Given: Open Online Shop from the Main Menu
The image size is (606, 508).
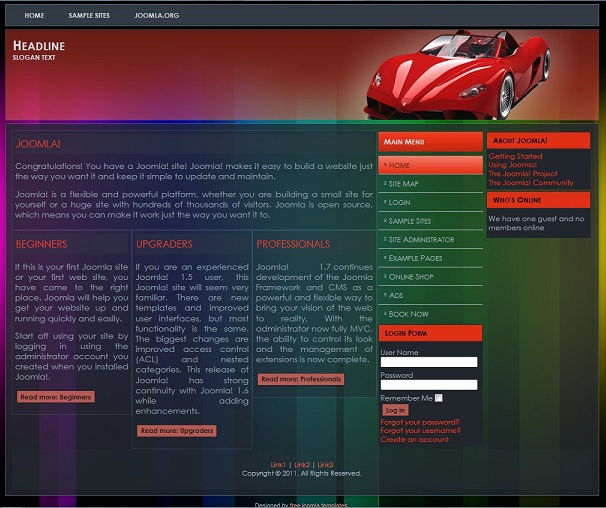Looking at the screenshot, I should coord(431,276).
